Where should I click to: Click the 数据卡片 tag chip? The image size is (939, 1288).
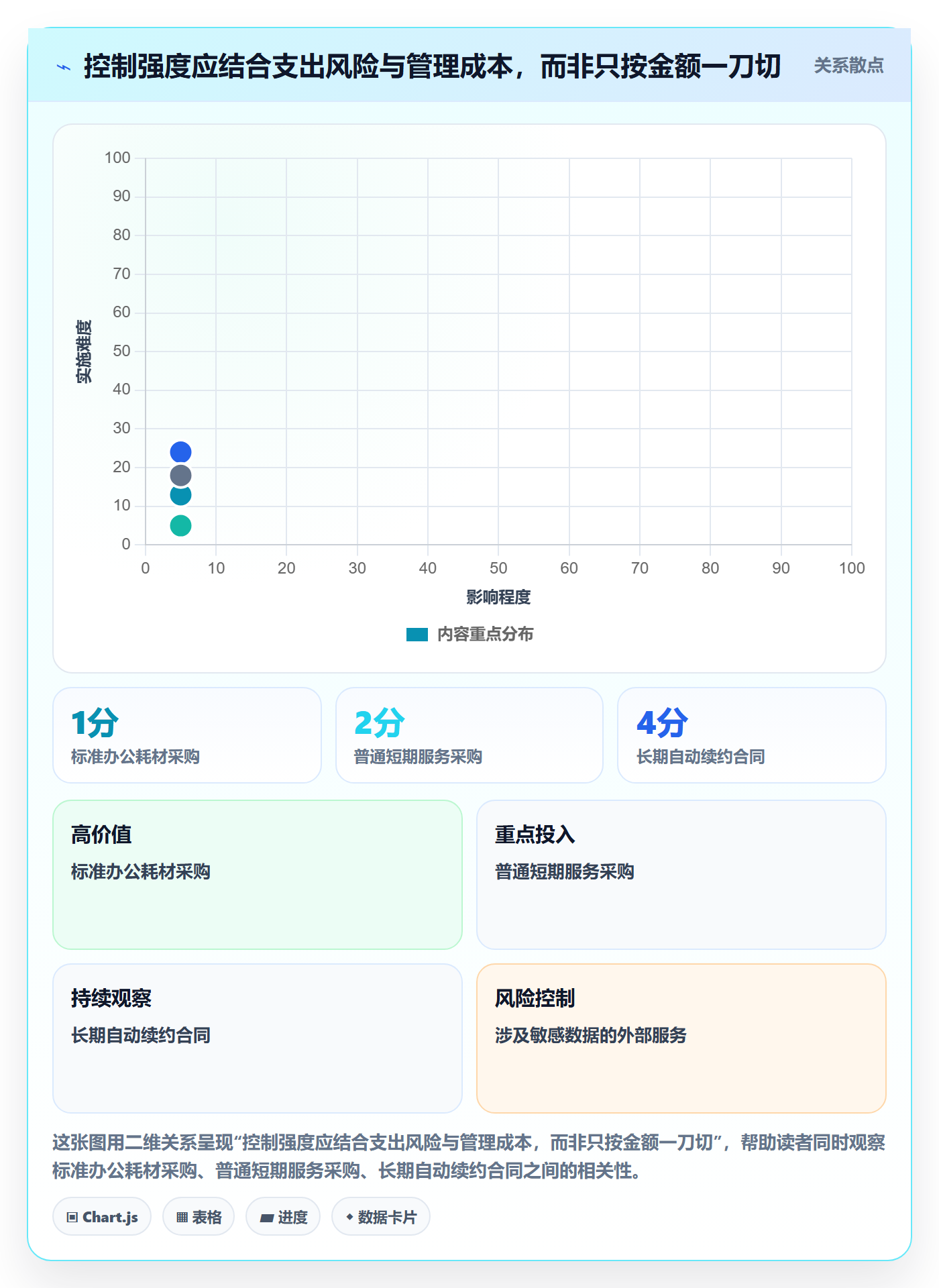coord(381,1217)
